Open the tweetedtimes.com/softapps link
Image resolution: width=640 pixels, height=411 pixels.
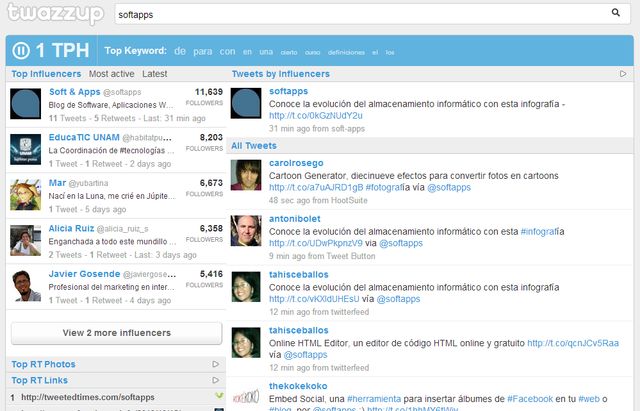88,397
